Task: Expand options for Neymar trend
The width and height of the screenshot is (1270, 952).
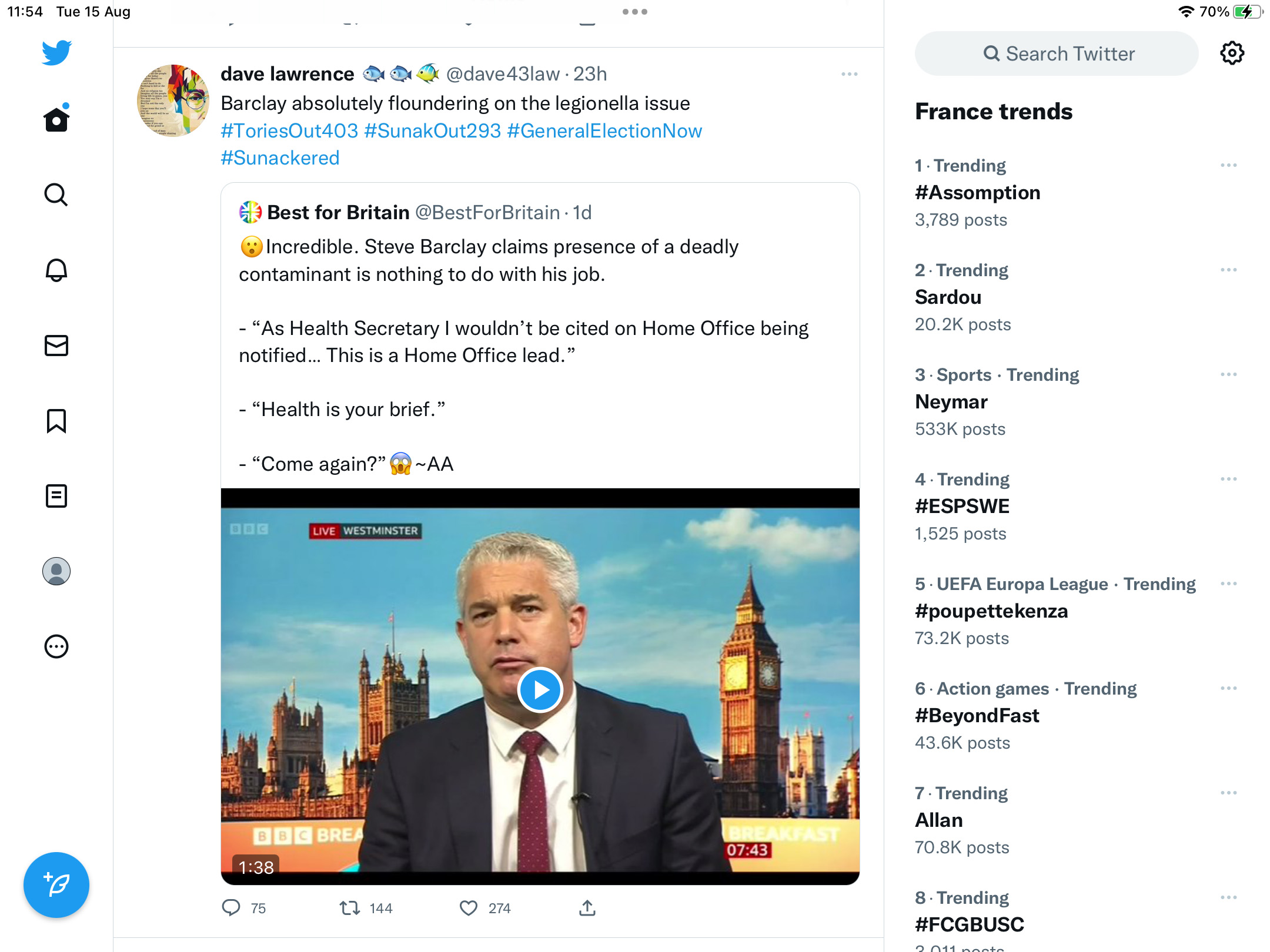Action: (1229, 374)
